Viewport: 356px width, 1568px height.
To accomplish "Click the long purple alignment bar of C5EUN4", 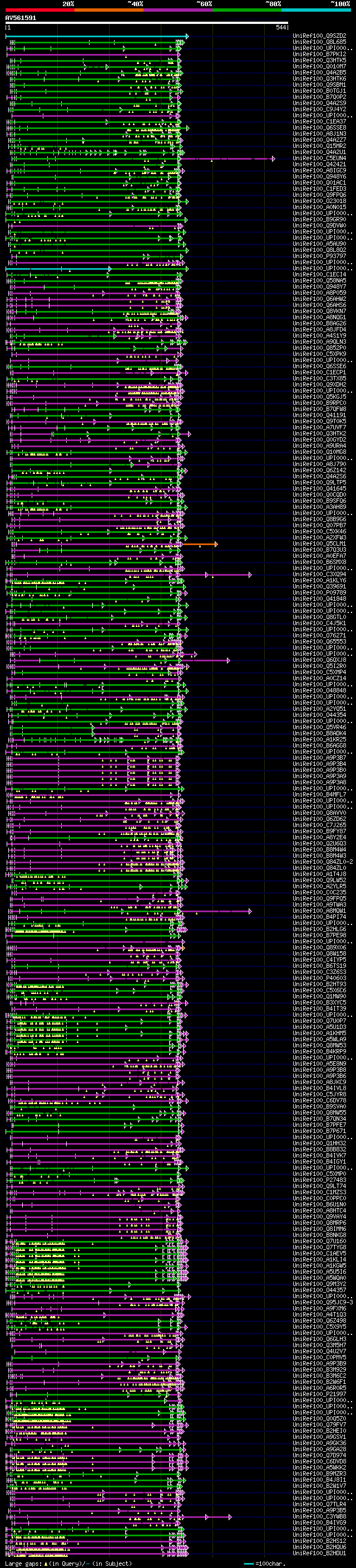I will point(228,159).
